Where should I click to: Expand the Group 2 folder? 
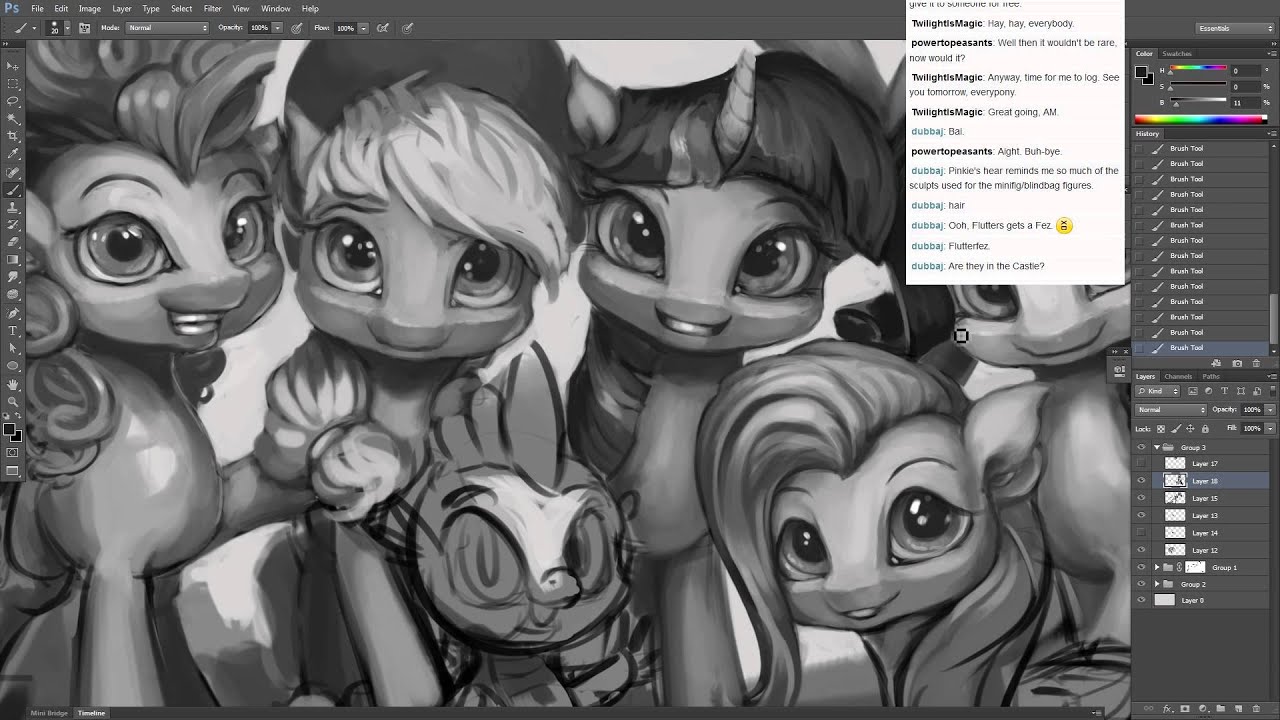point(1157,584)
